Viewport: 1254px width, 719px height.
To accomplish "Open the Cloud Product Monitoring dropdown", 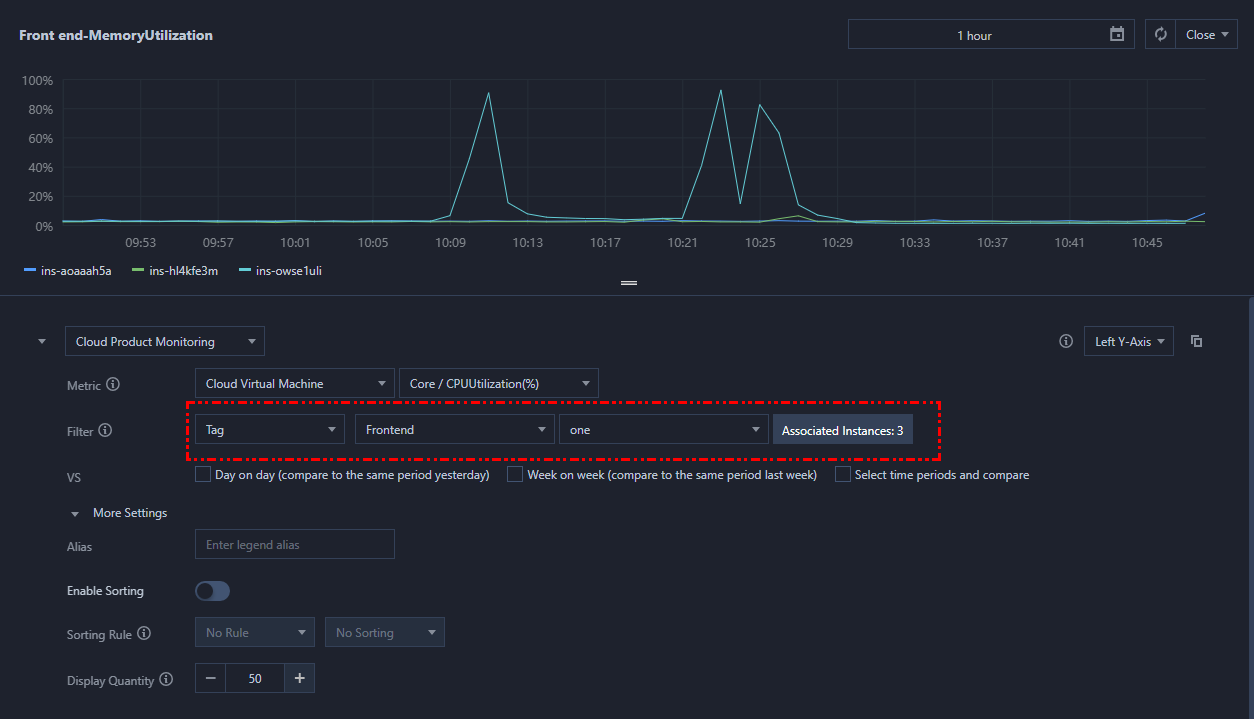I will pyautogui.click(x=165, y=342).
